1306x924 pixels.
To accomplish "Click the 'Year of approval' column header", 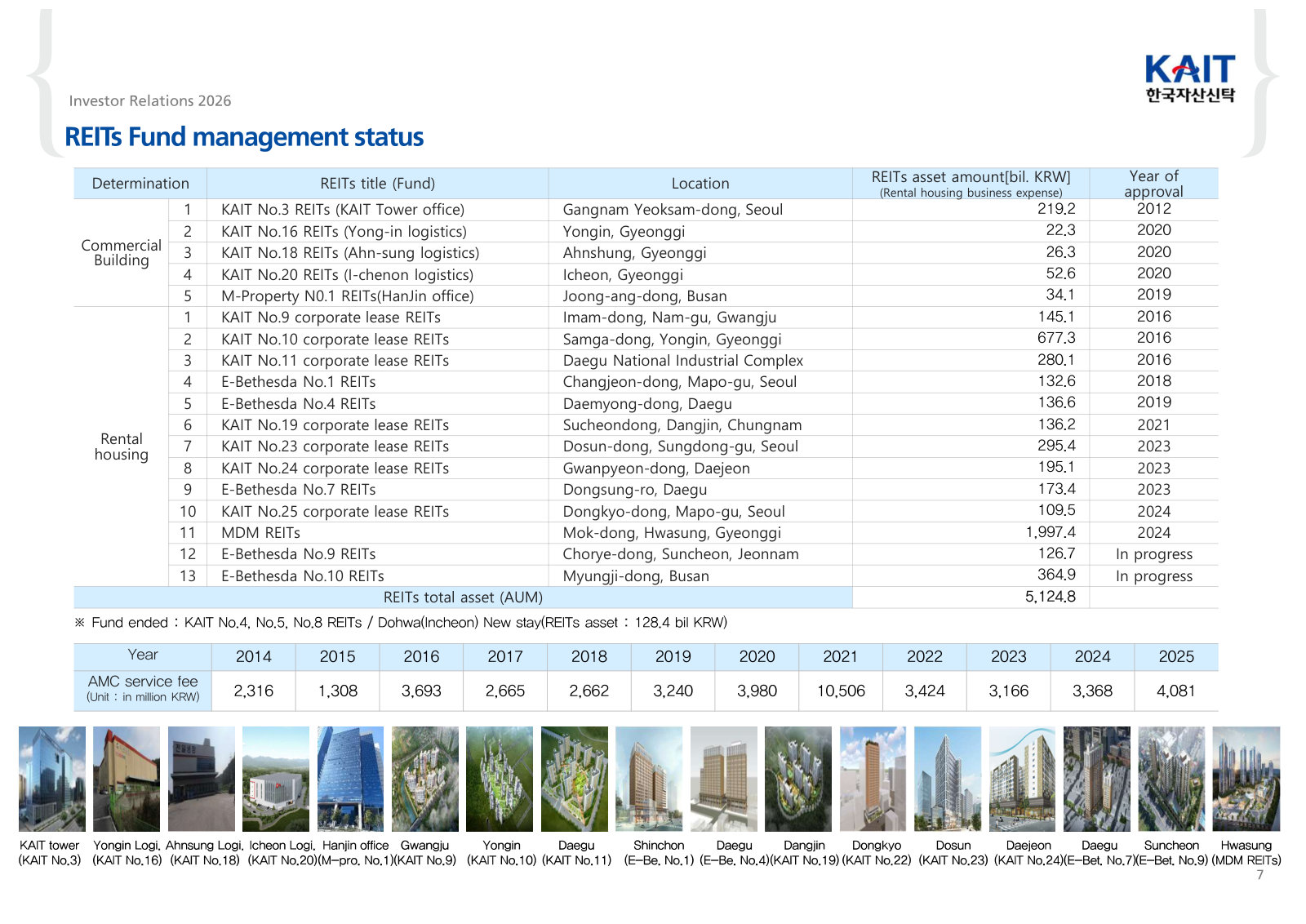I will click(x=1153, y=184).
